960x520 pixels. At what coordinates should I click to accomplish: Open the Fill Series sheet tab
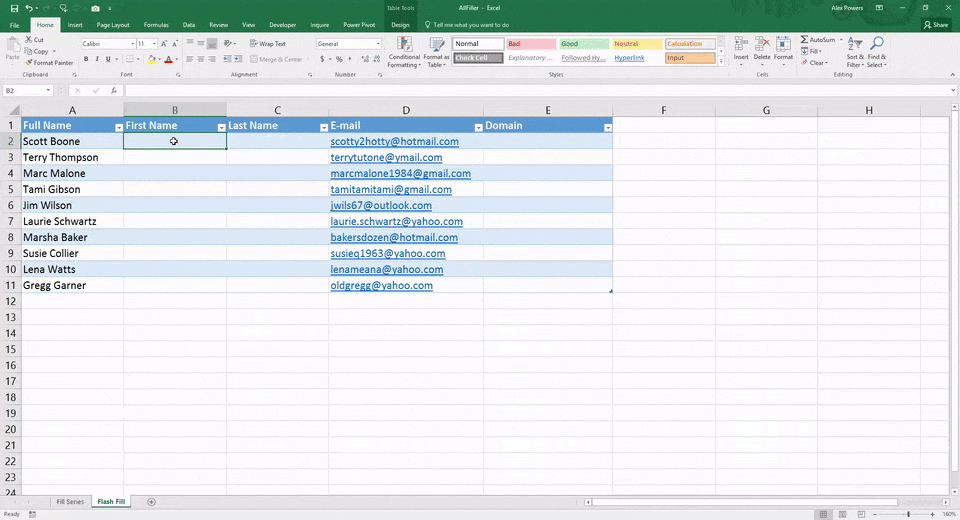[x=70, y=501]
